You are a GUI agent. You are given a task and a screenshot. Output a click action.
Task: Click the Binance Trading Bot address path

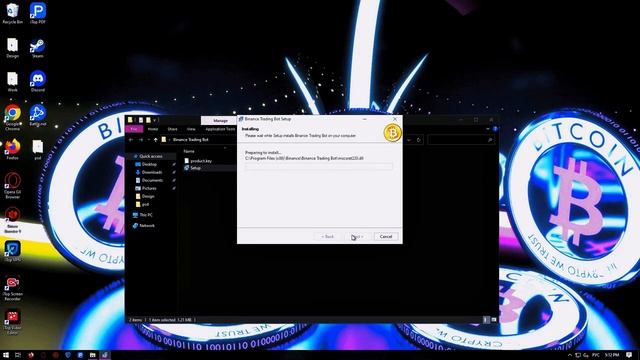[x=190, y=140]
